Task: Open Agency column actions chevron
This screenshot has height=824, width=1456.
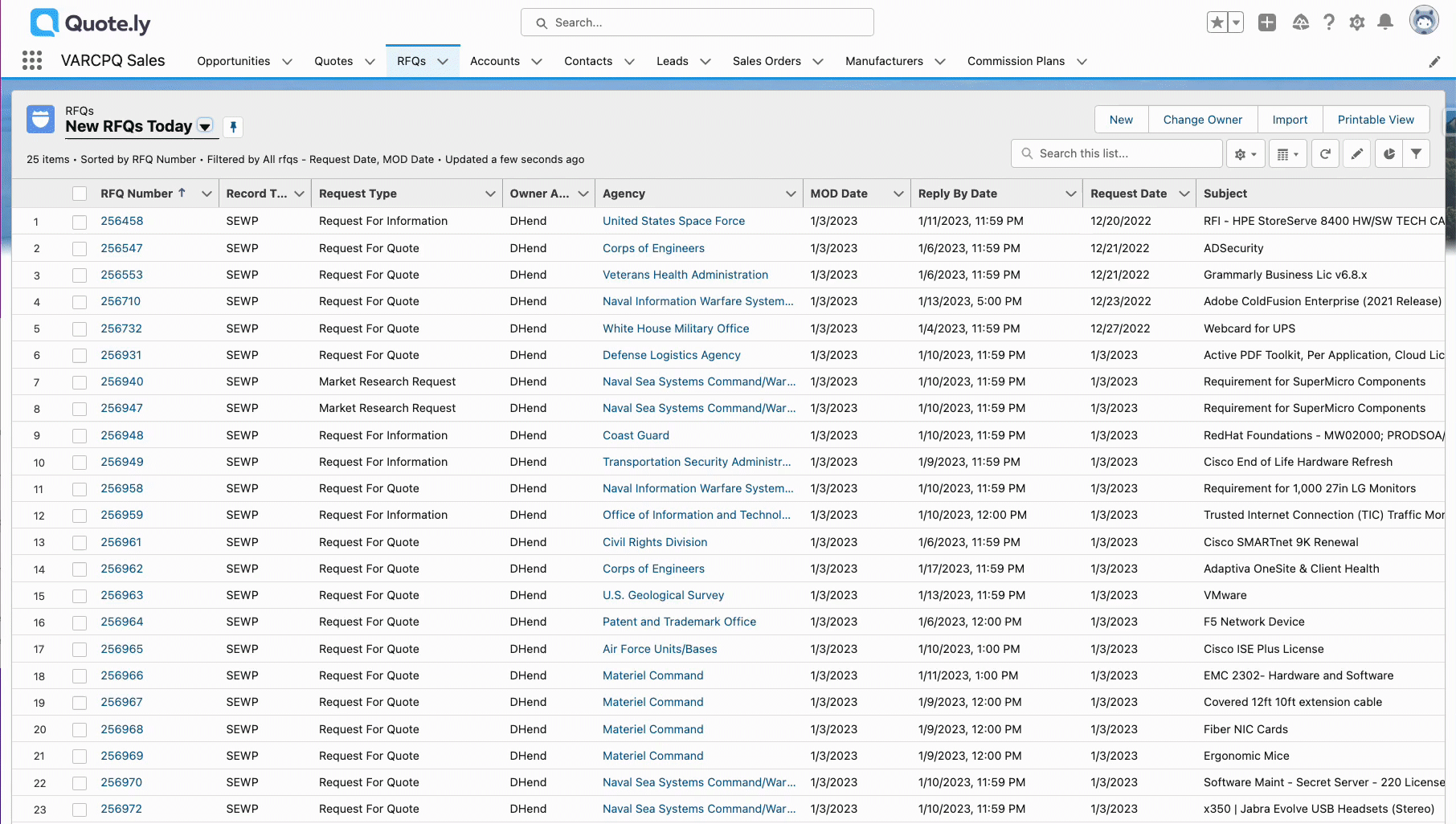Action: coord(791,194)
